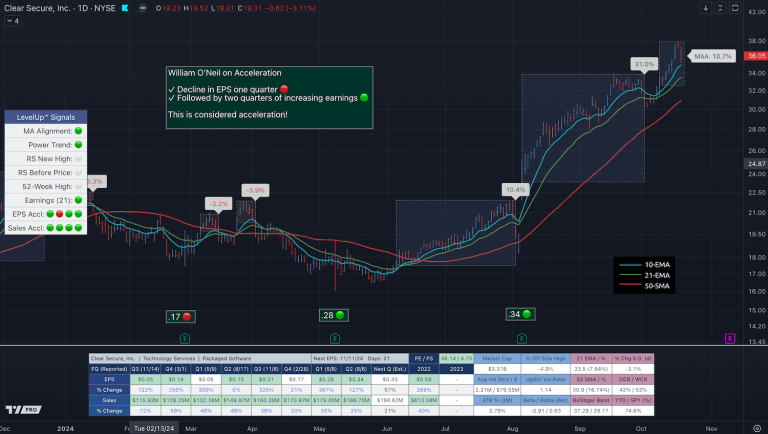Viewport: 768px width, 434px height.
Task: Click the cyan 10-EMA legend line swatch
Action: click(x=631, y=265)
